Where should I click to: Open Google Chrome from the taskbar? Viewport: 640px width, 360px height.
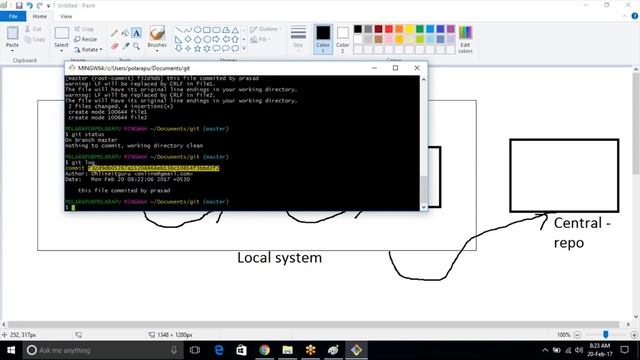pyautogui.click(x=264, y=350)
